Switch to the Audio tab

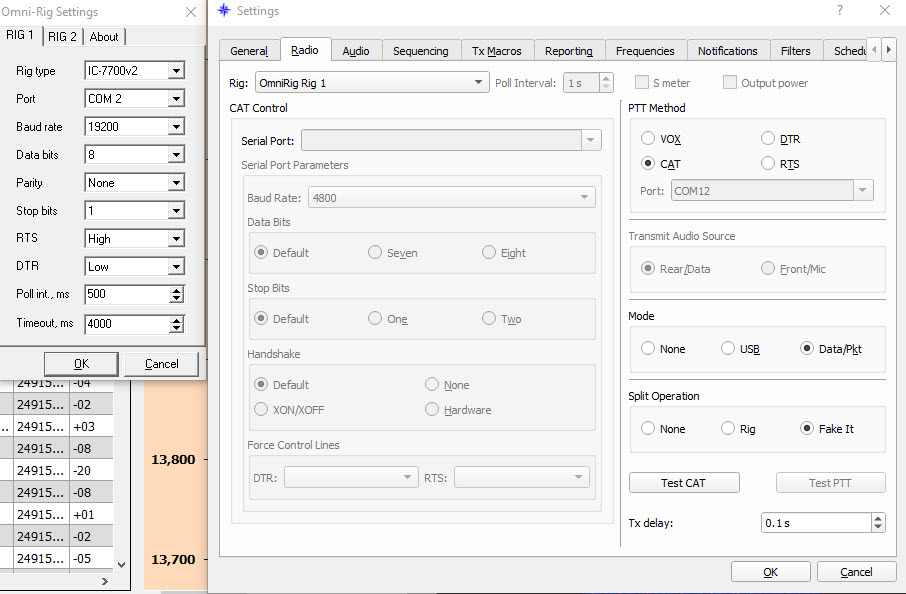[355, 51]
